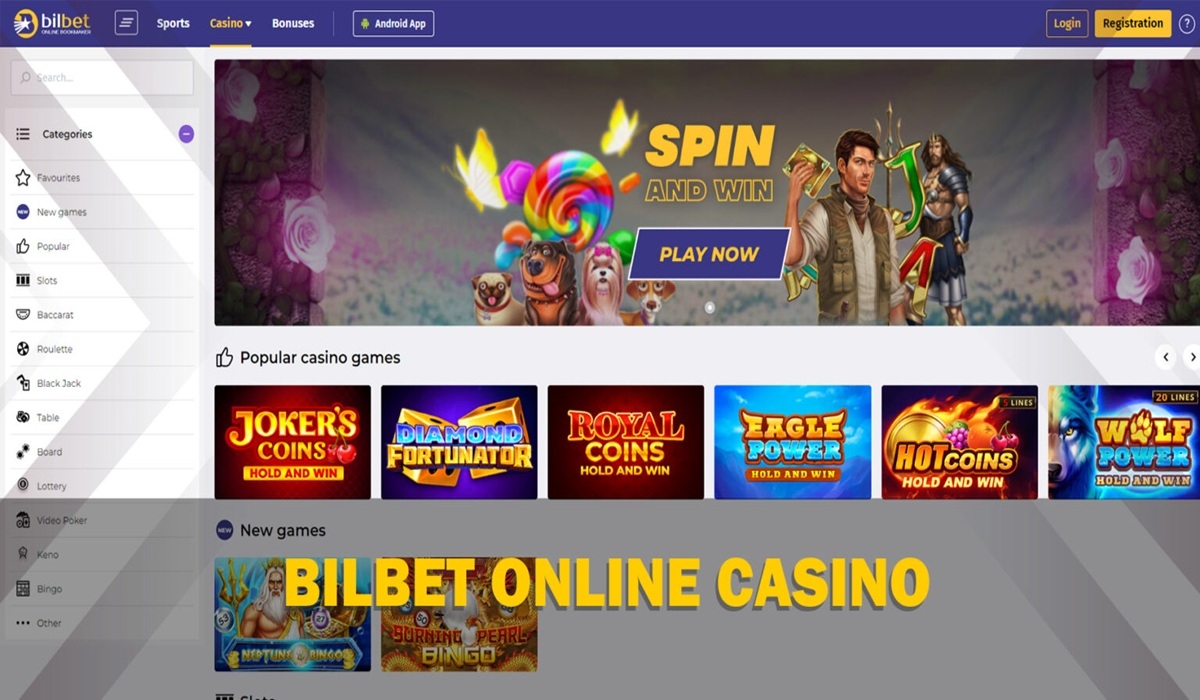Screen dimensions: 1200x700
Task: Click the help question mark icon
Action: tap(1188, 23)
